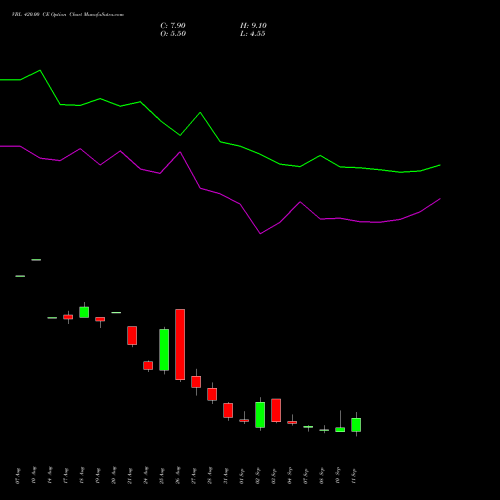500x500 pixels.
Task: Click the 26 Aug date label
Action: tap(178, 476)
